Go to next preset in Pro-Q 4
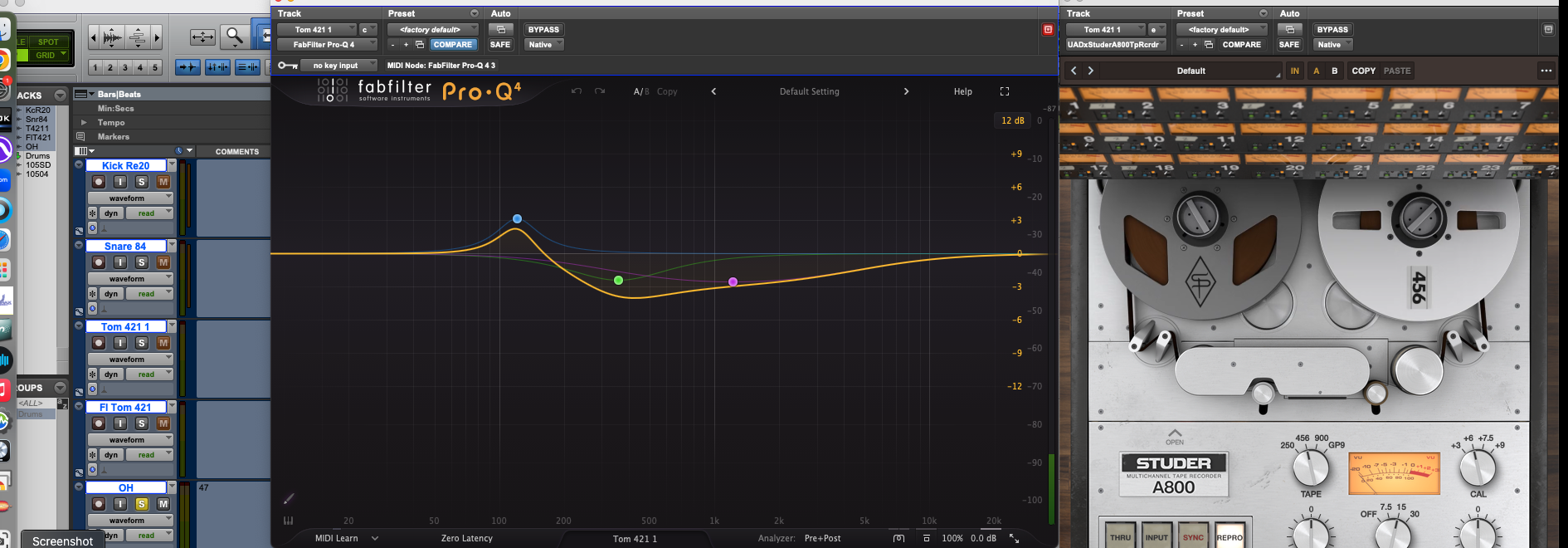Screen dimensions: 1568x548 pyautogui.click(x=906, y=91)
